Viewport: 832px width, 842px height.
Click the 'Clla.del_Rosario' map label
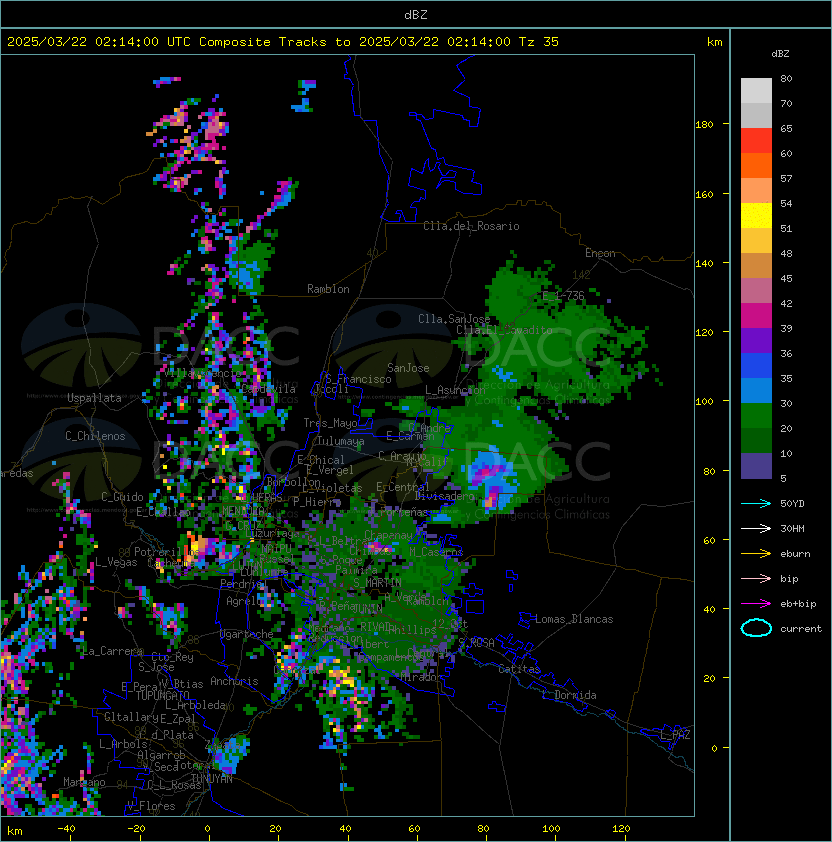click(471, 226)
